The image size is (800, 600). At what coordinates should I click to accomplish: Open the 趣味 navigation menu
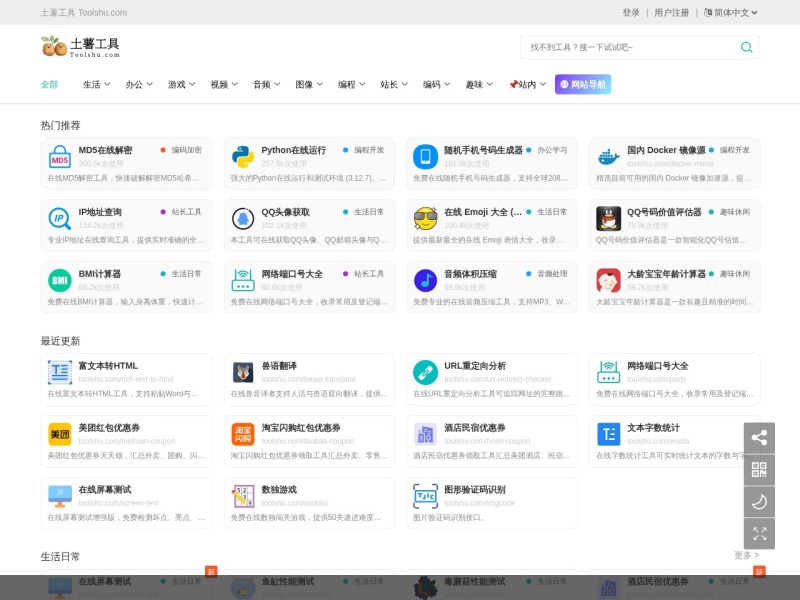click(479, 85)
